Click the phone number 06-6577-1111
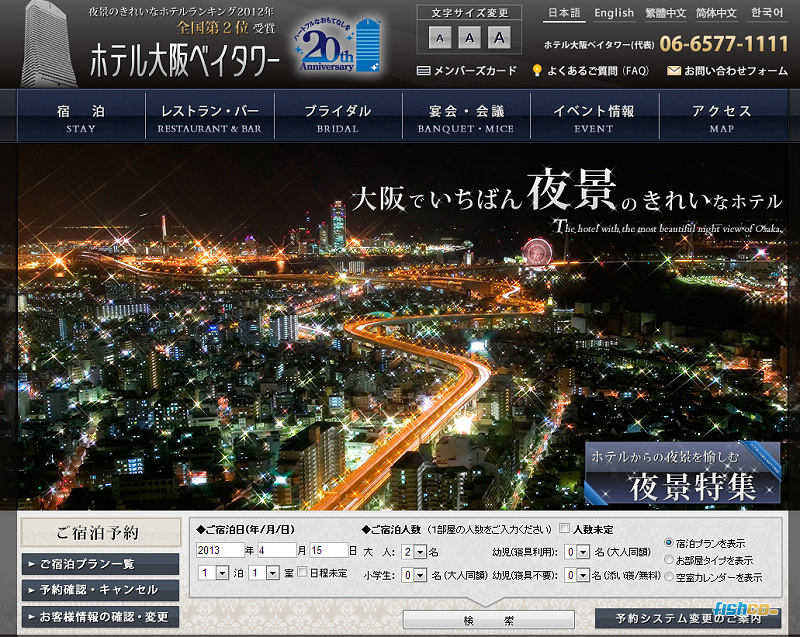The height and width of the screenshot is (637, 800). (x=724, y=44)
